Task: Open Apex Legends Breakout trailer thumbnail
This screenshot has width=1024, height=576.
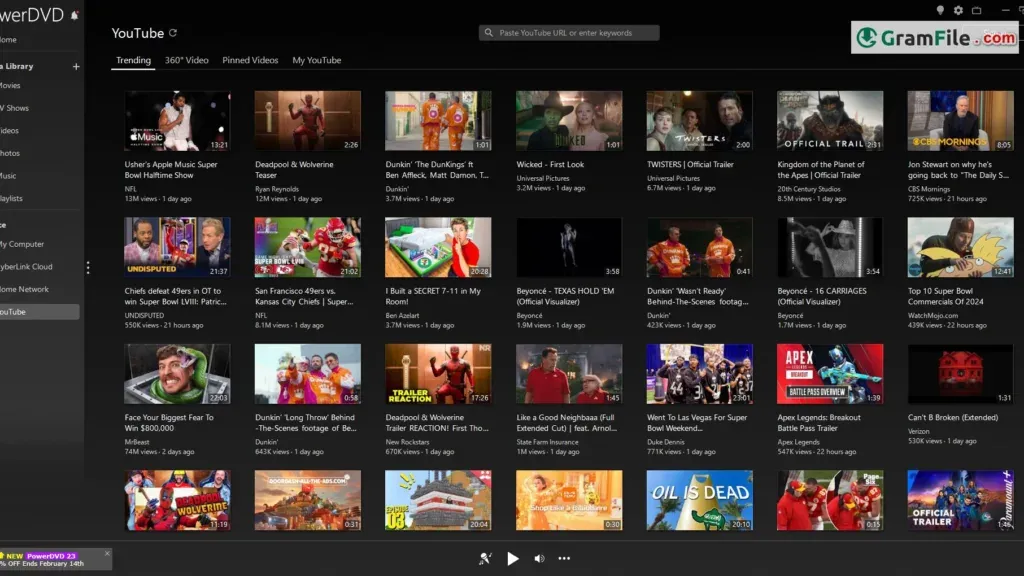Action: (x=830, y=374)
